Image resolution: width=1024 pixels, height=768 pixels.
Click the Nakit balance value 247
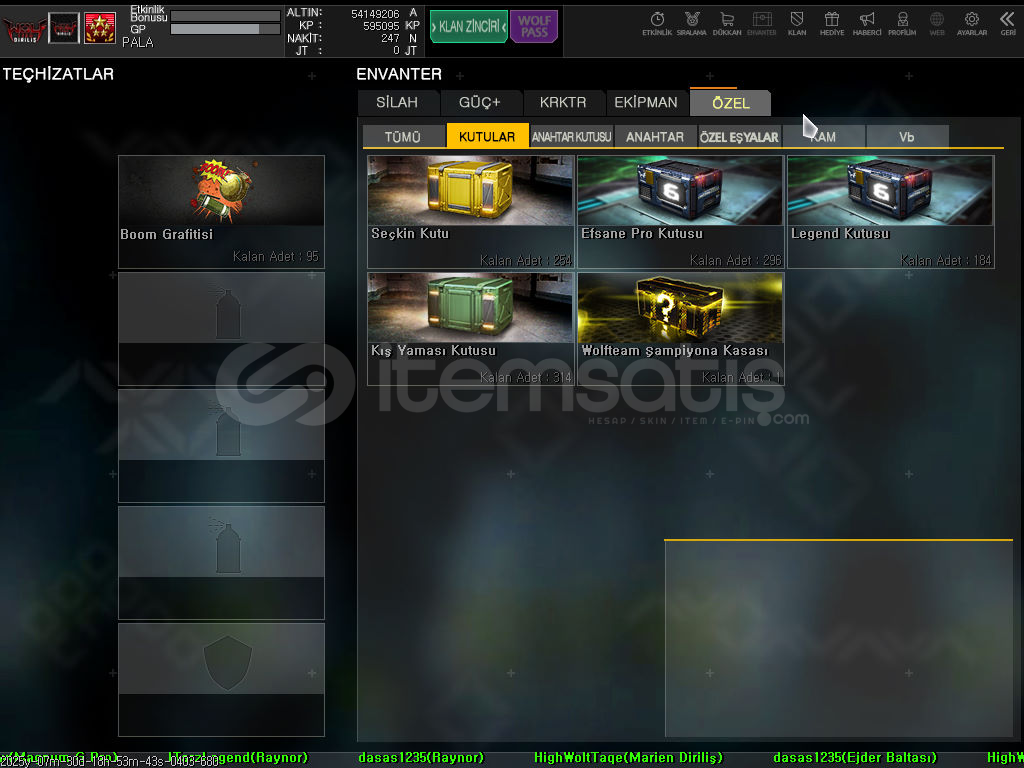pyautogui.click(x=390, y=39)
